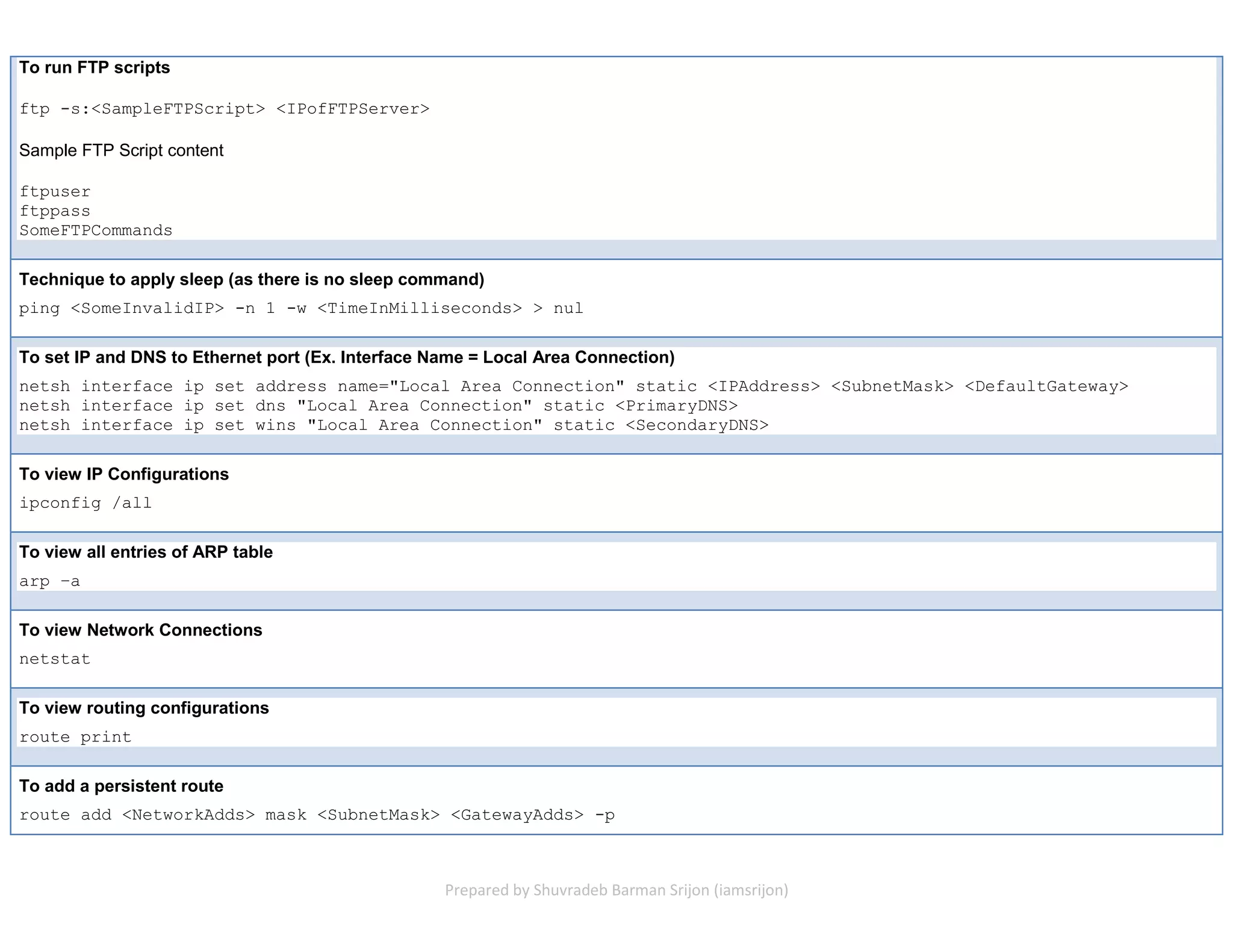Click the 'To run FTP scripts' heading

(x=95, y=67)
